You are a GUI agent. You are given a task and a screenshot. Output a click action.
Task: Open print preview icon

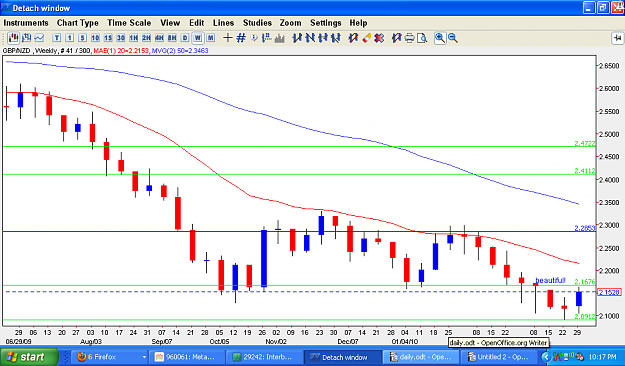[x=422, y=38]
